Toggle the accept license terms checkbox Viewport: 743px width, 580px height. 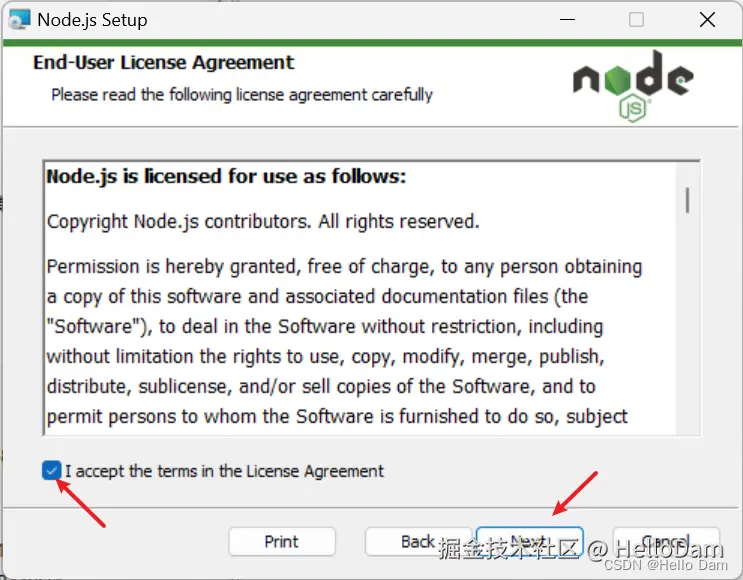(x=51, y=471)
